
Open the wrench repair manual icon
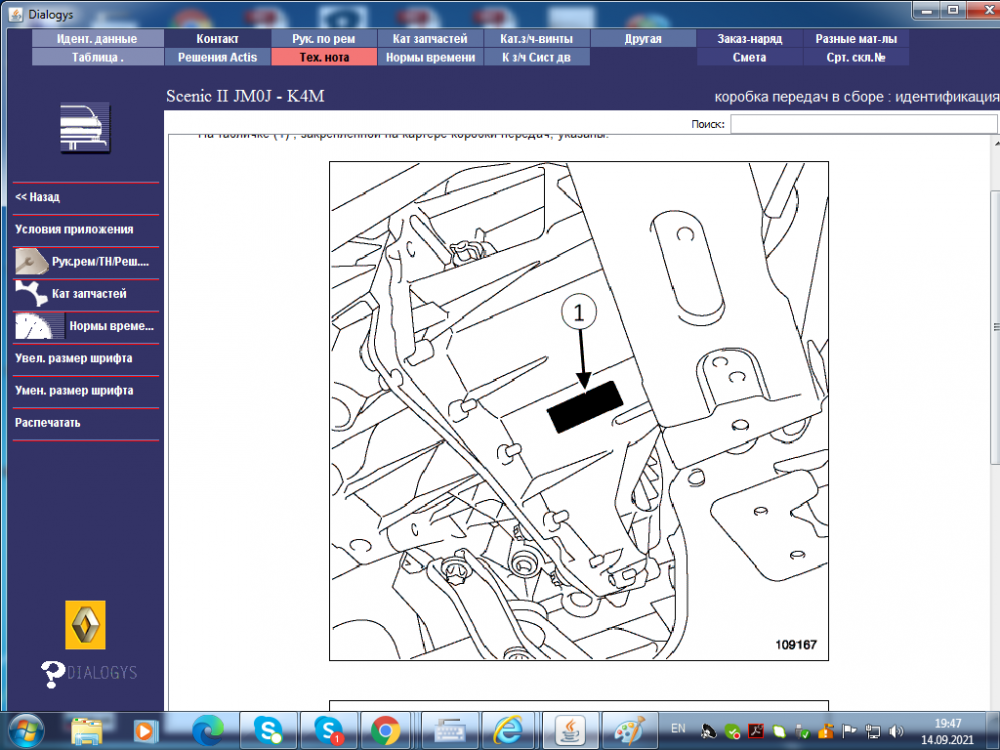pyautogui.click(x=31, y=261)
